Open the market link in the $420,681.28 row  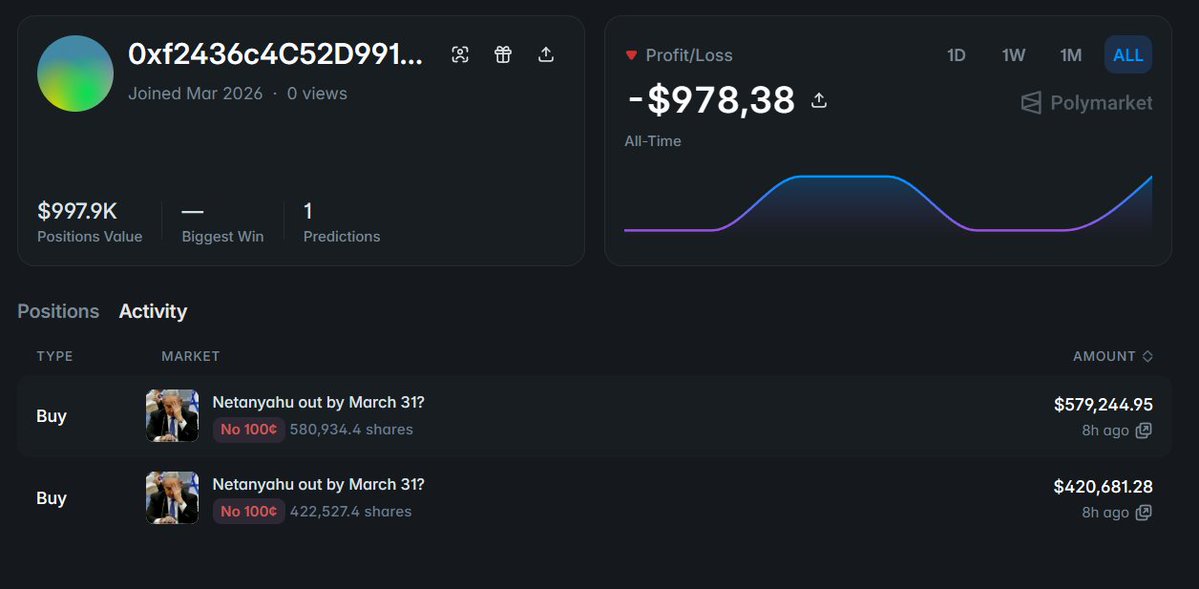click(x=318, y=484)
